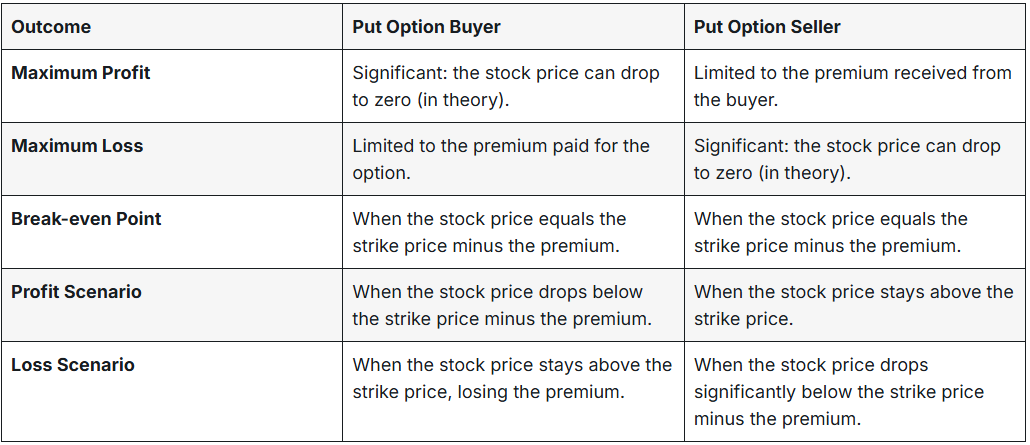Viewport: 1030px width, 445px height.
Task: Select the seller's Profit Scenario cell text
Action: click(853, 305)
